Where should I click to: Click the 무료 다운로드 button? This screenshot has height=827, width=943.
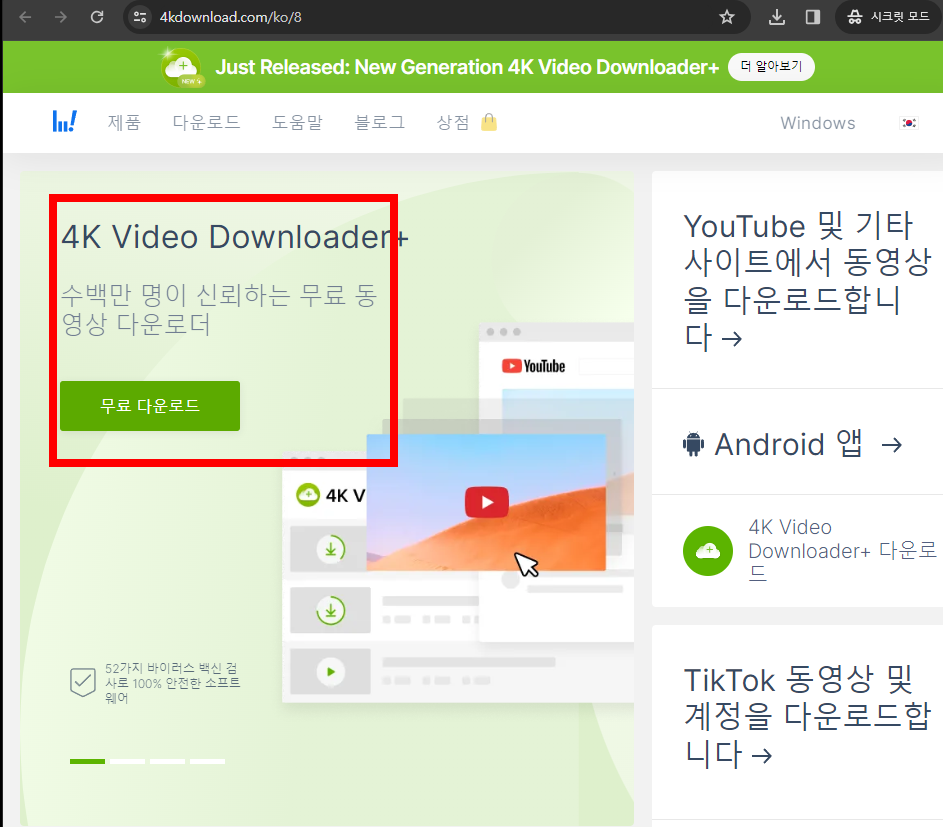pos(150,406)
